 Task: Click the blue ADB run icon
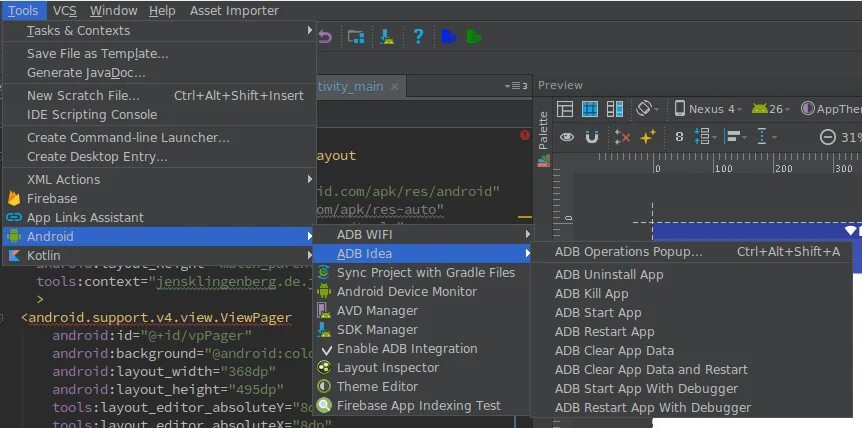(449, 37)
